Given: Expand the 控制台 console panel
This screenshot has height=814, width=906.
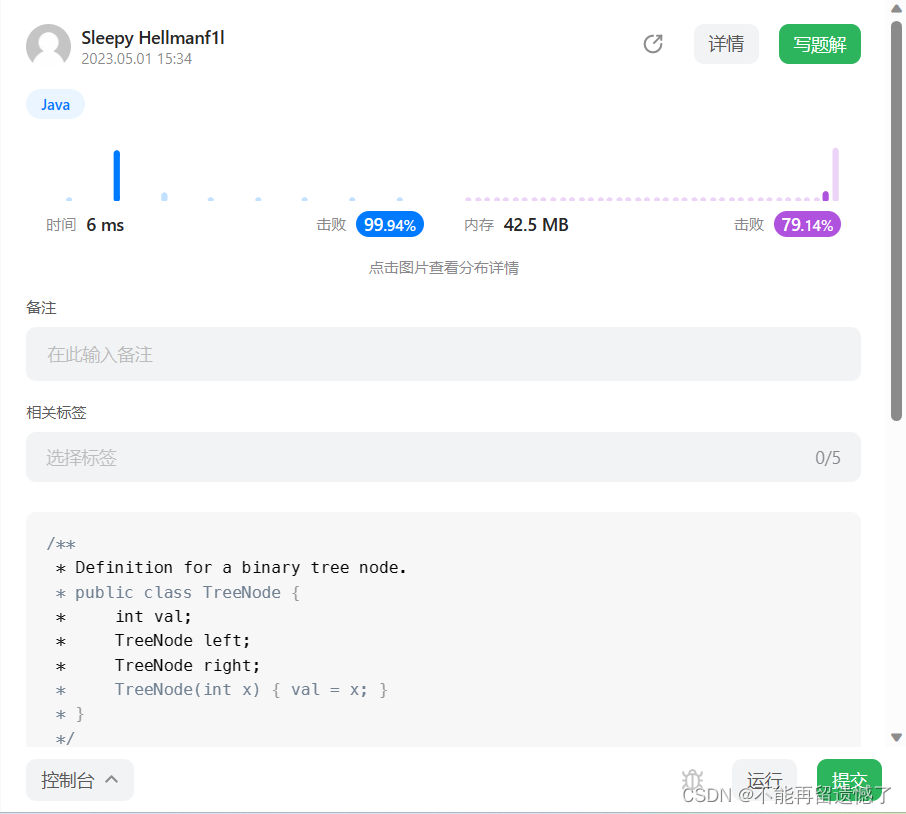Looking at the screenshot, I should click(x=80, y=780).
